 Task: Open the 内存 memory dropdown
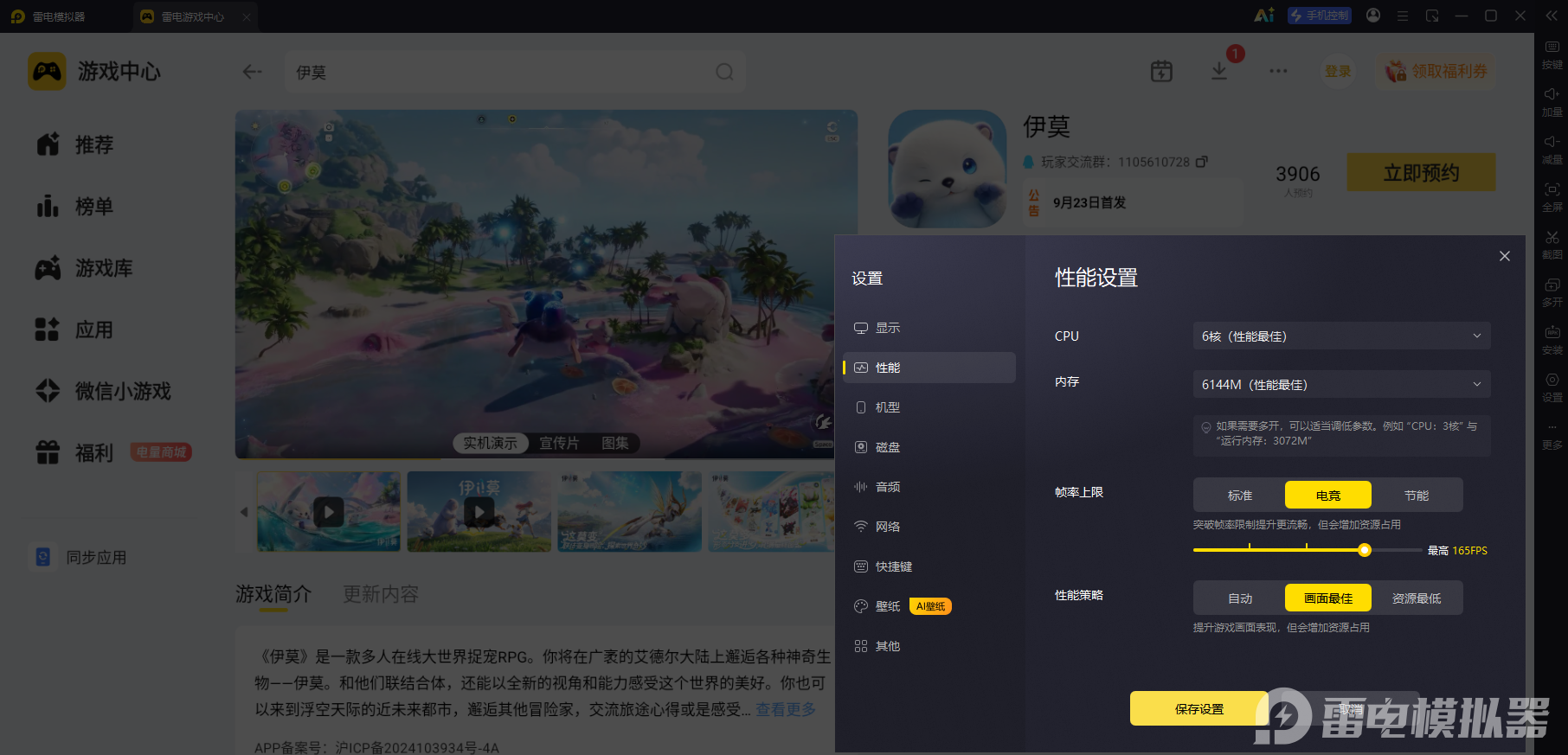(x=1341, y=384)
